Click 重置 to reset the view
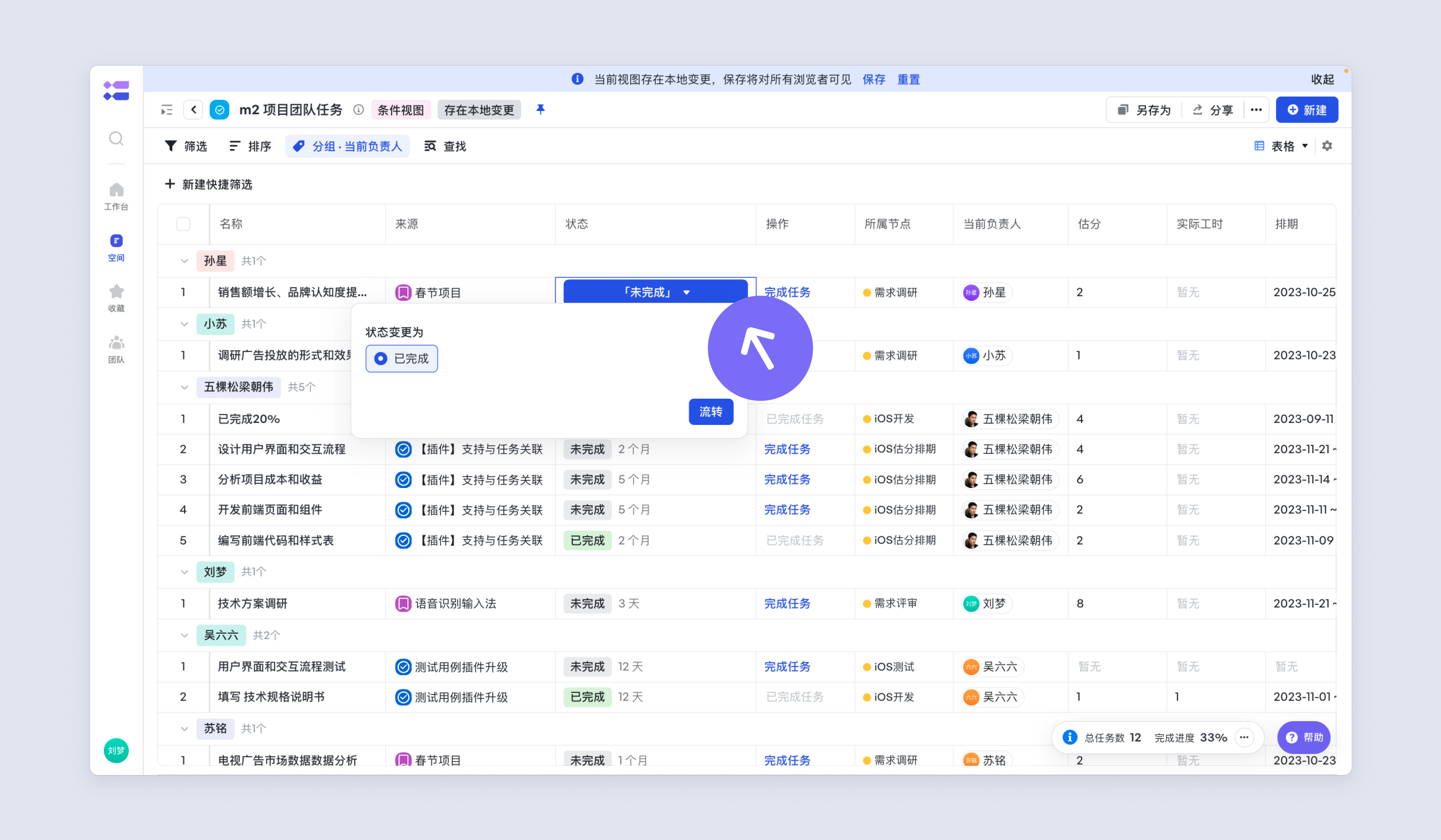Image resolution: width=1441 pixels, height=840 pixels. pyautogui.click(x=909, y=79)
